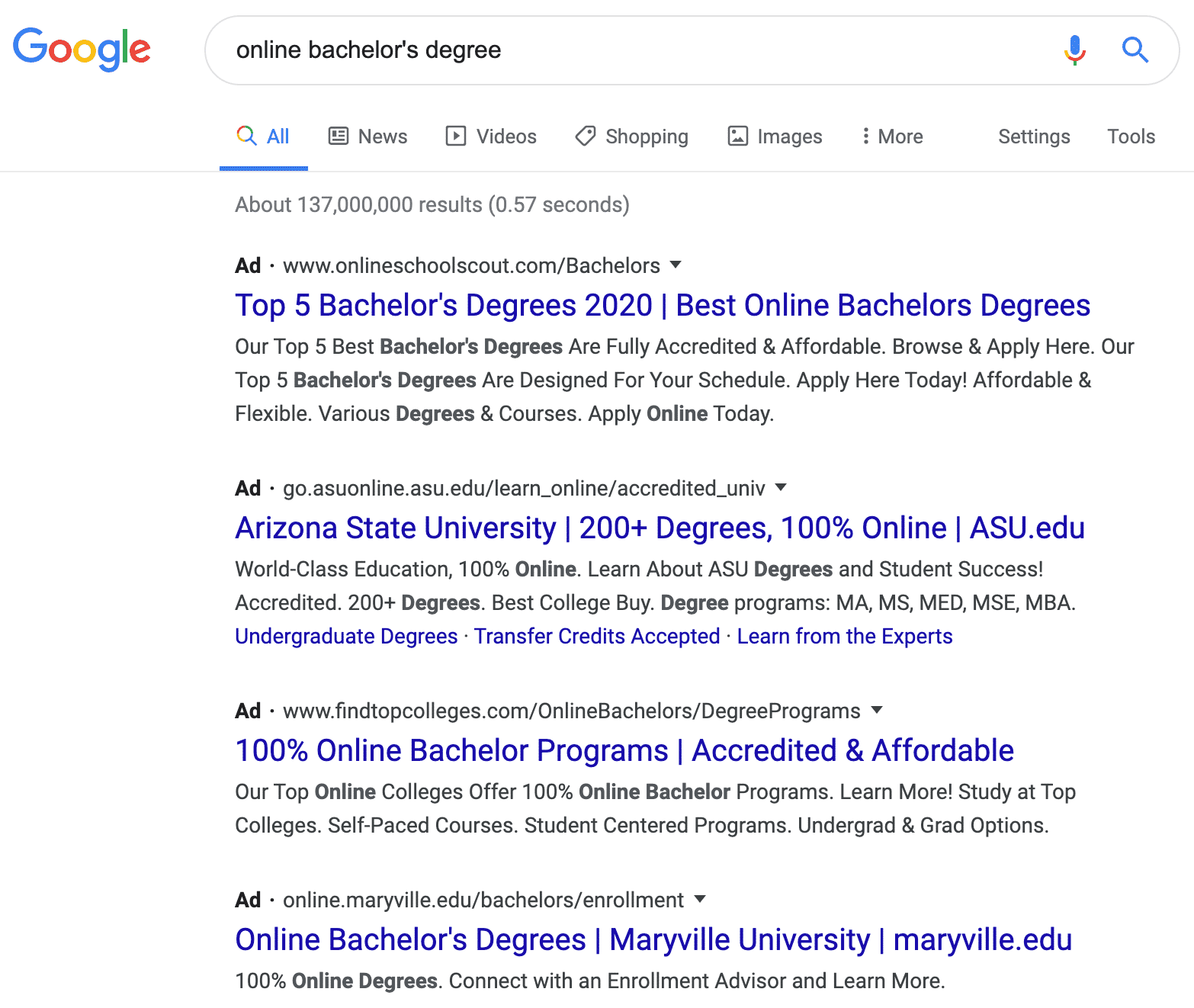This screenshot has width=1194, height=1008.
Task: Click the Ad label before findtopcolleges.com
Action: coord(248,711)
